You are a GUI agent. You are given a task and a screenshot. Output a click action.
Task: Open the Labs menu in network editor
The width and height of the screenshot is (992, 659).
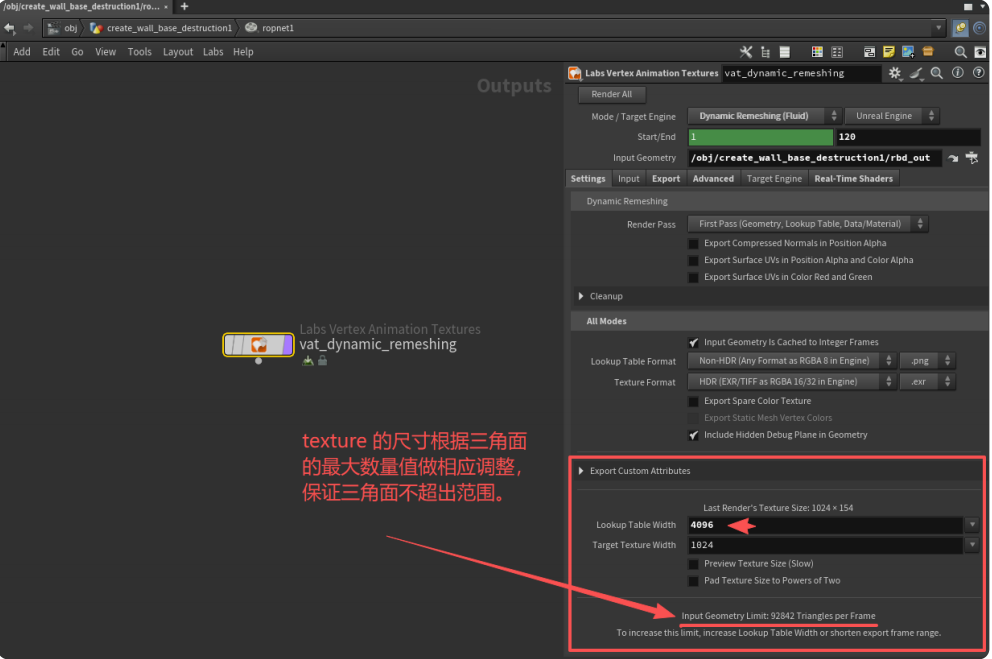(x=213, y=52)
